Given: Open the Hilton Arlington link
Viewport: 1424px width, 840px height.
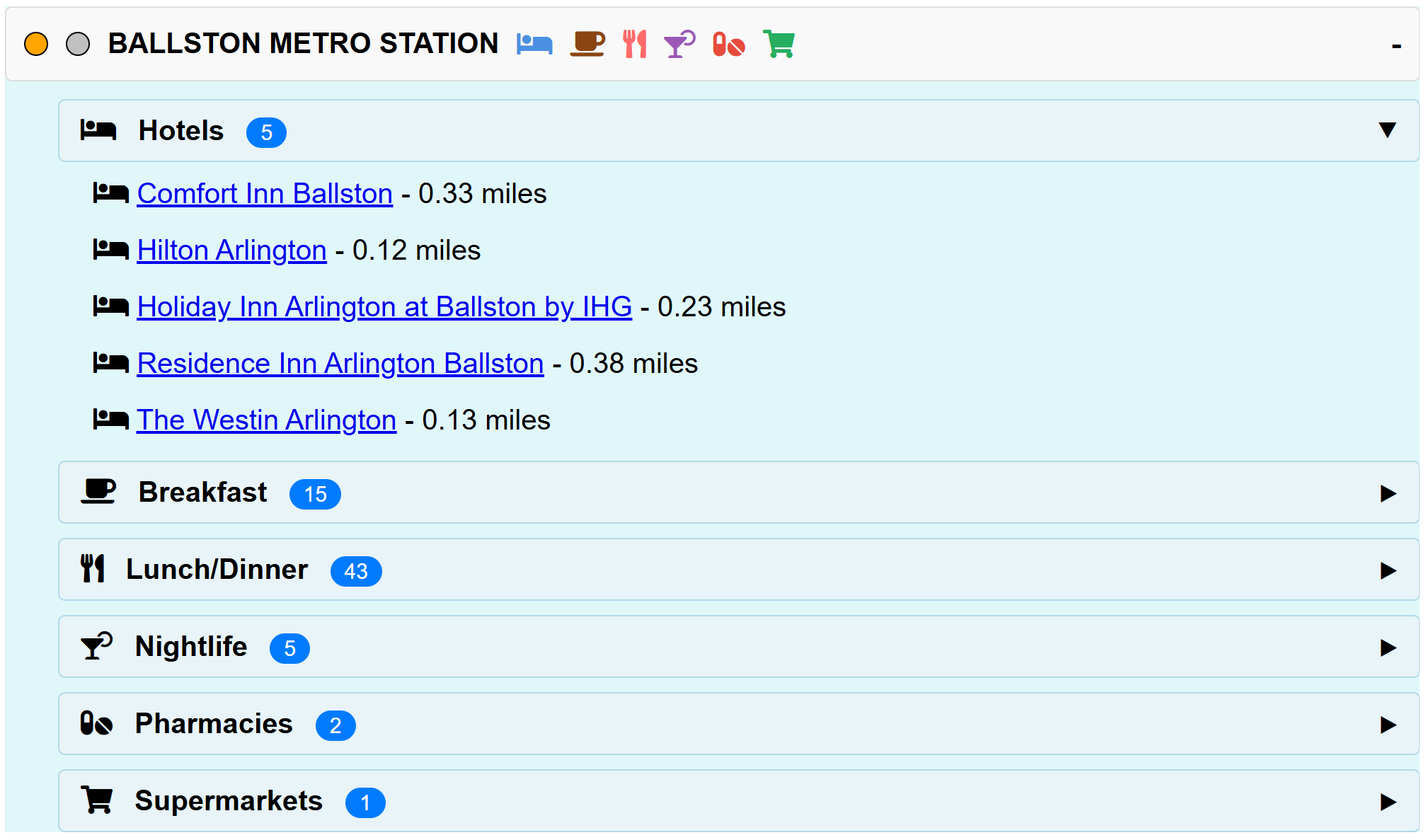Looking at the screenshot, I should (x=231, y=250).
